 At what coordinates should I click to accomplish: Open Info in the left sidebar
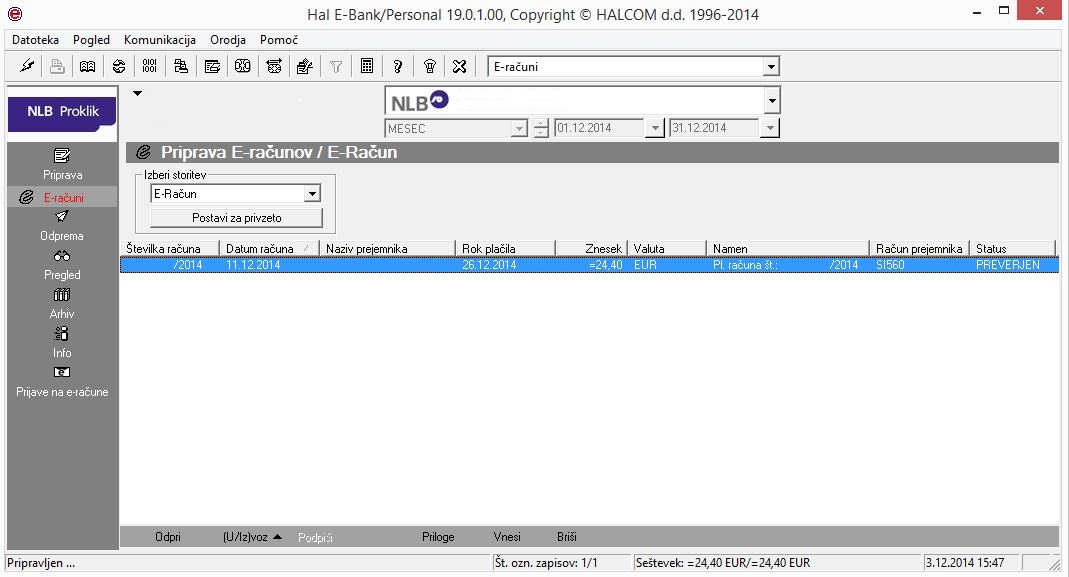[62, 343]
